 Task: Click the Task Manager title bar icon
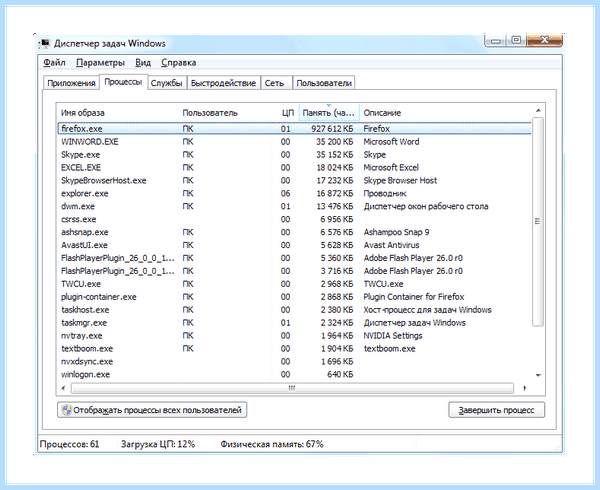click(45, 43)
